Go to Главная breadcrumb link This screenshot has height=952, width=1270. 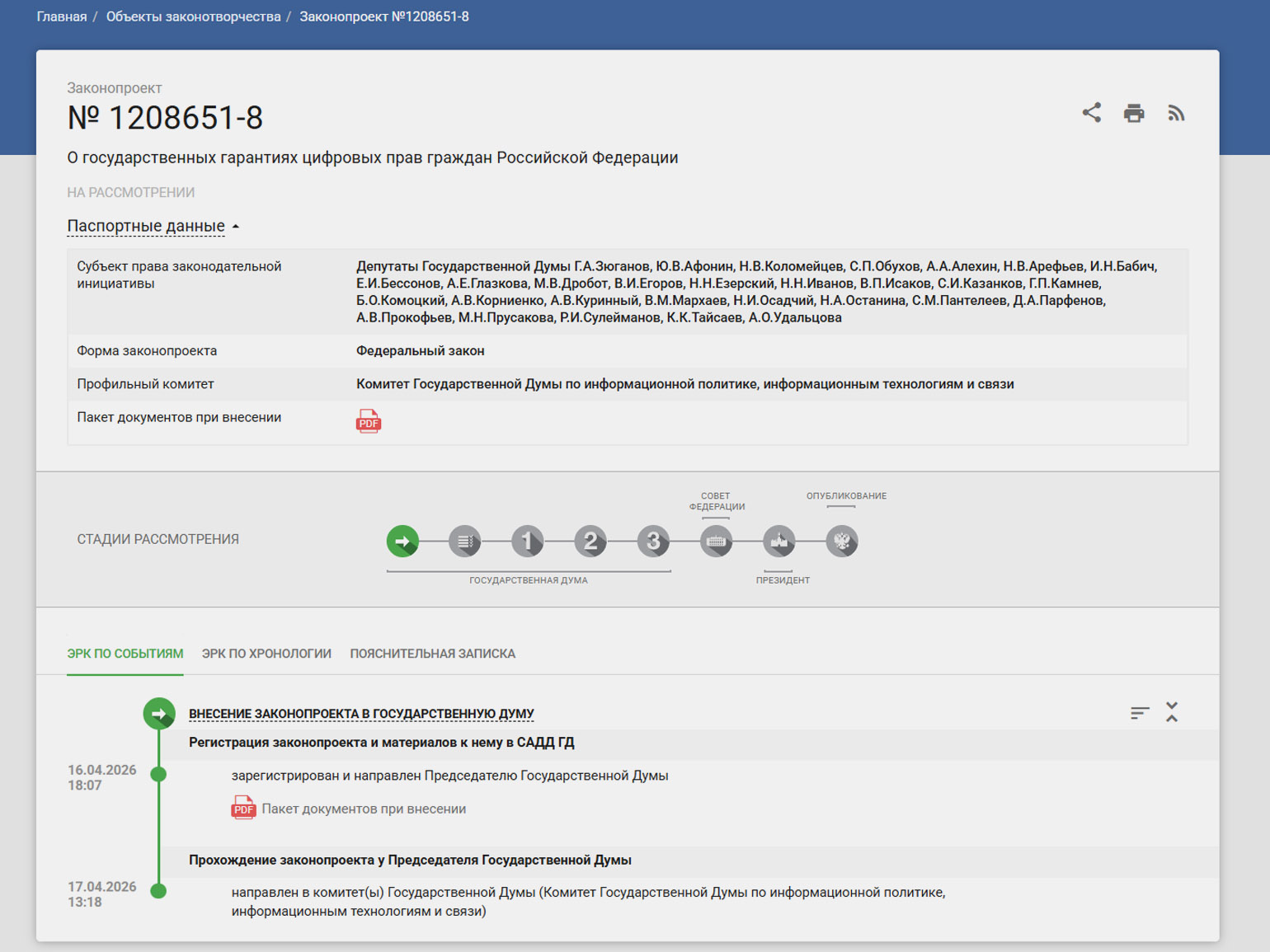[x=62, y=16]
